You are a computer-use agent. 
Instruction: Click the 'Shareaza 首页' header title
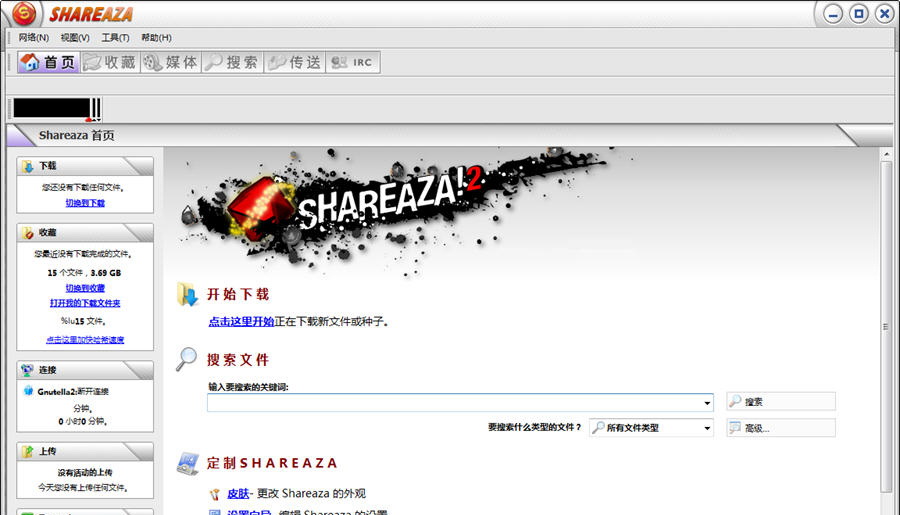(76, 135)
